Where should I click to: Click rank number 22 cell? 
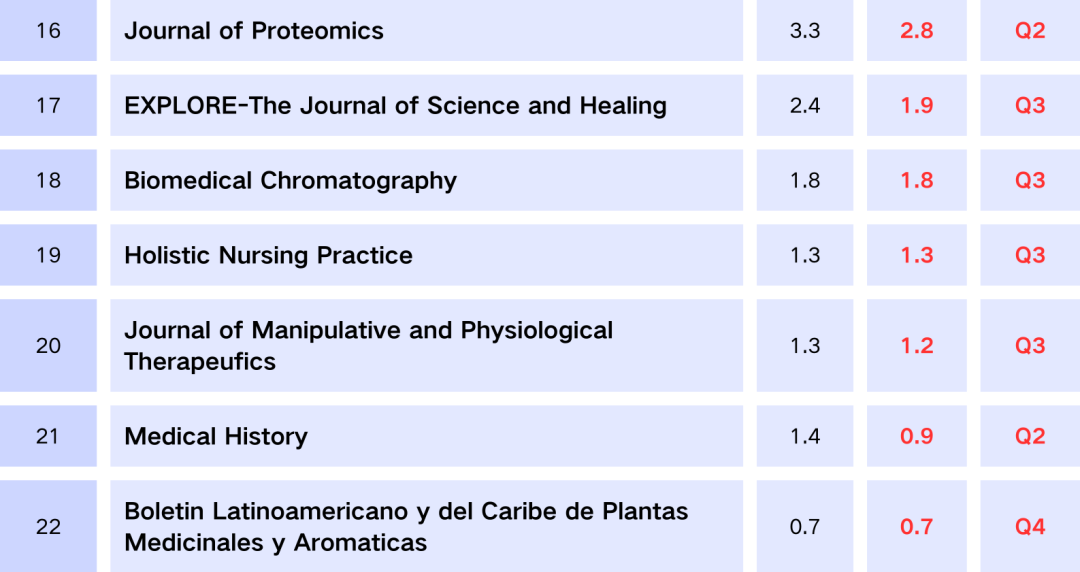pyautogui.click(x=48, y=527)
